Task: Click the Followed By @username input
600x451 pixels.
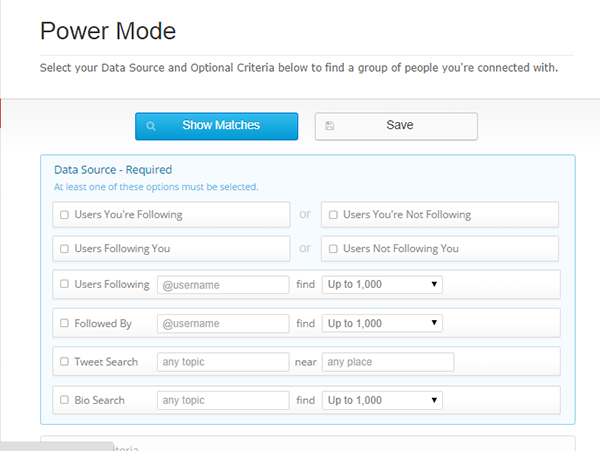Action: pos(222,324)
